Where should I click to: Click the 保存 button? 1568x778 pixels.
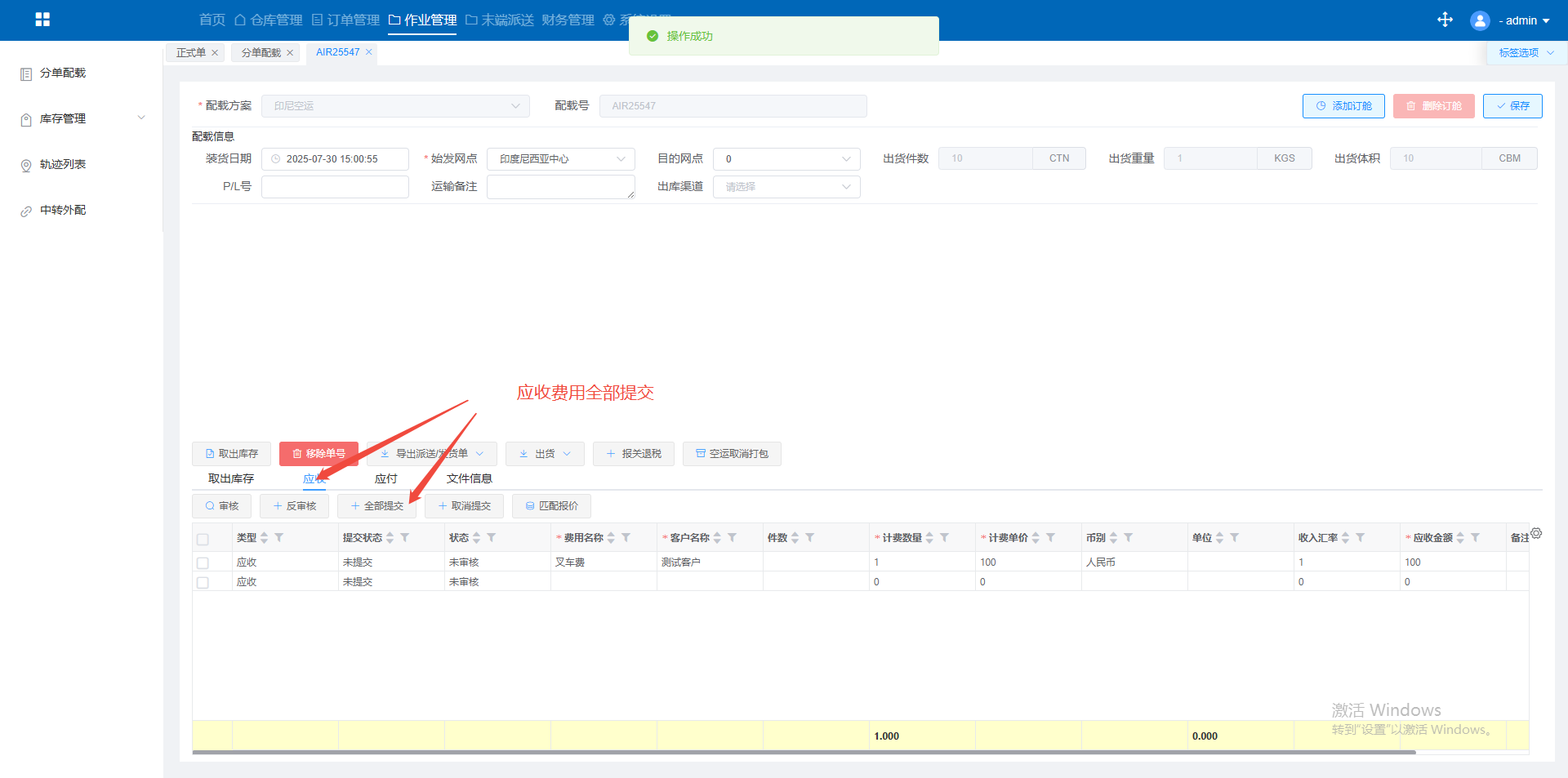pos(1512,106)
